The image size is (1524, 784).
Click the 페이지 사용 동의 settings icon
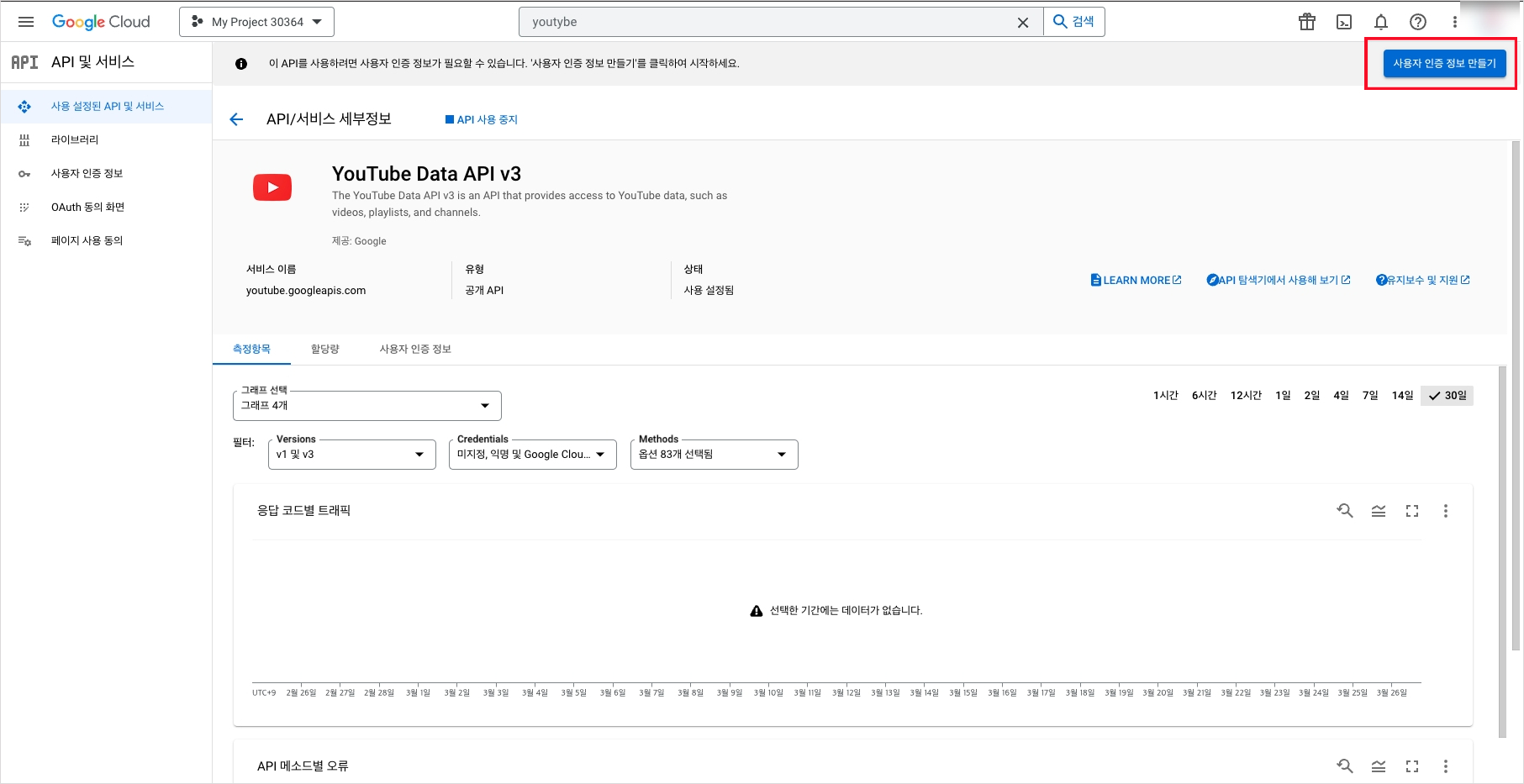click(x=24, y=241)
